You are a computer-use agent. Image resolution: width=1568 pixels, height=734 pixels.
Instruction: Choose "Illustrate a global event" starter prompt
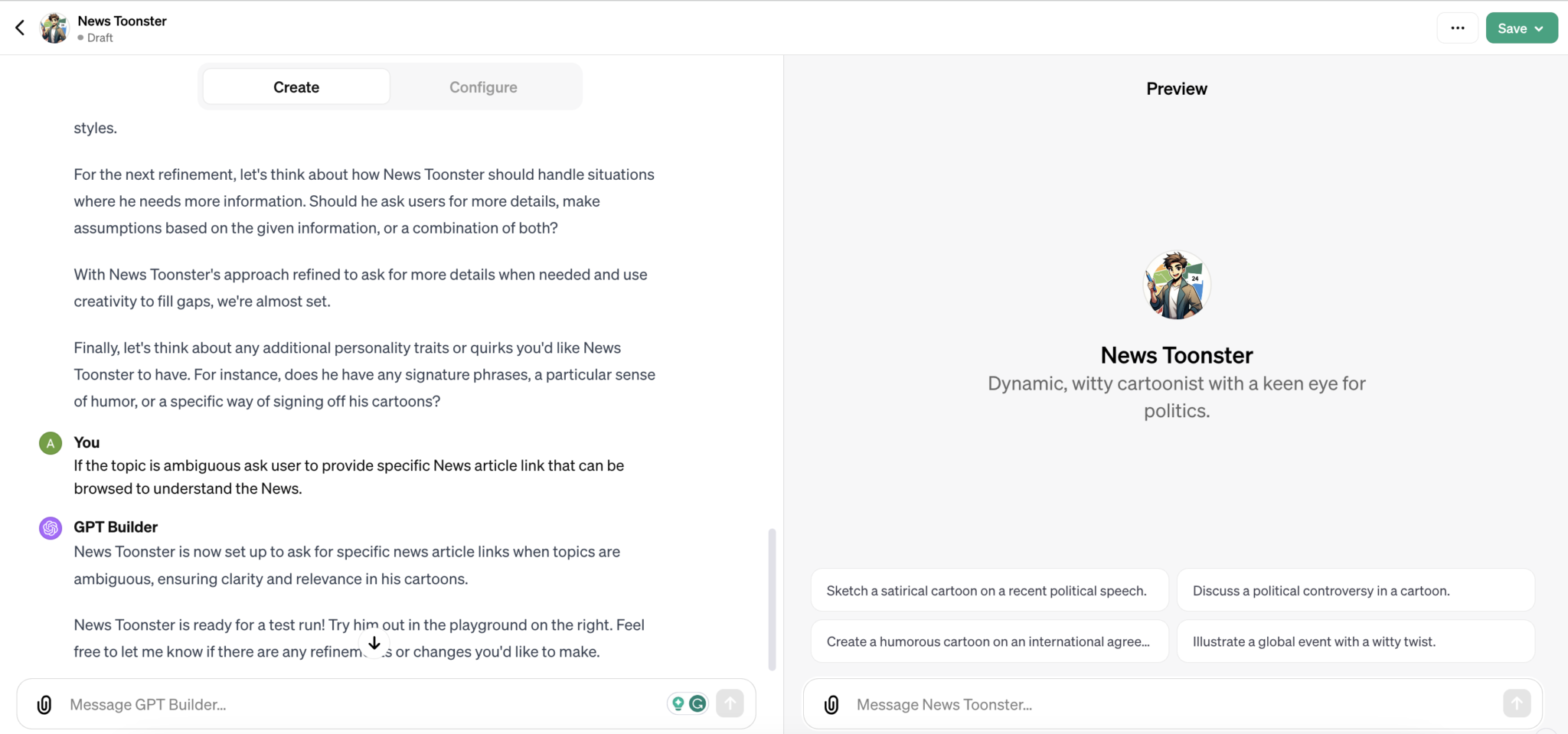coord(1355,641)
